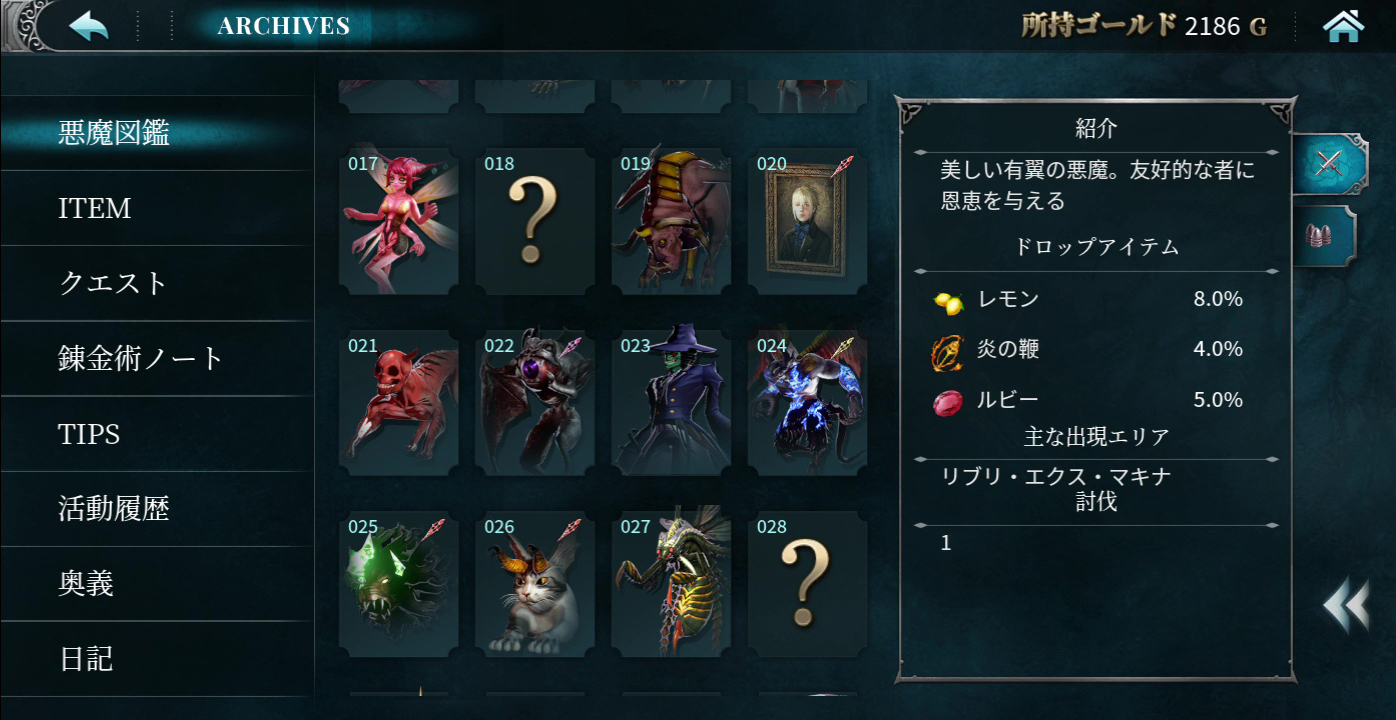Viewport: 1396px width, 720px height.
Task: Select the cat demon 026
Action: (x=535, y=584)
